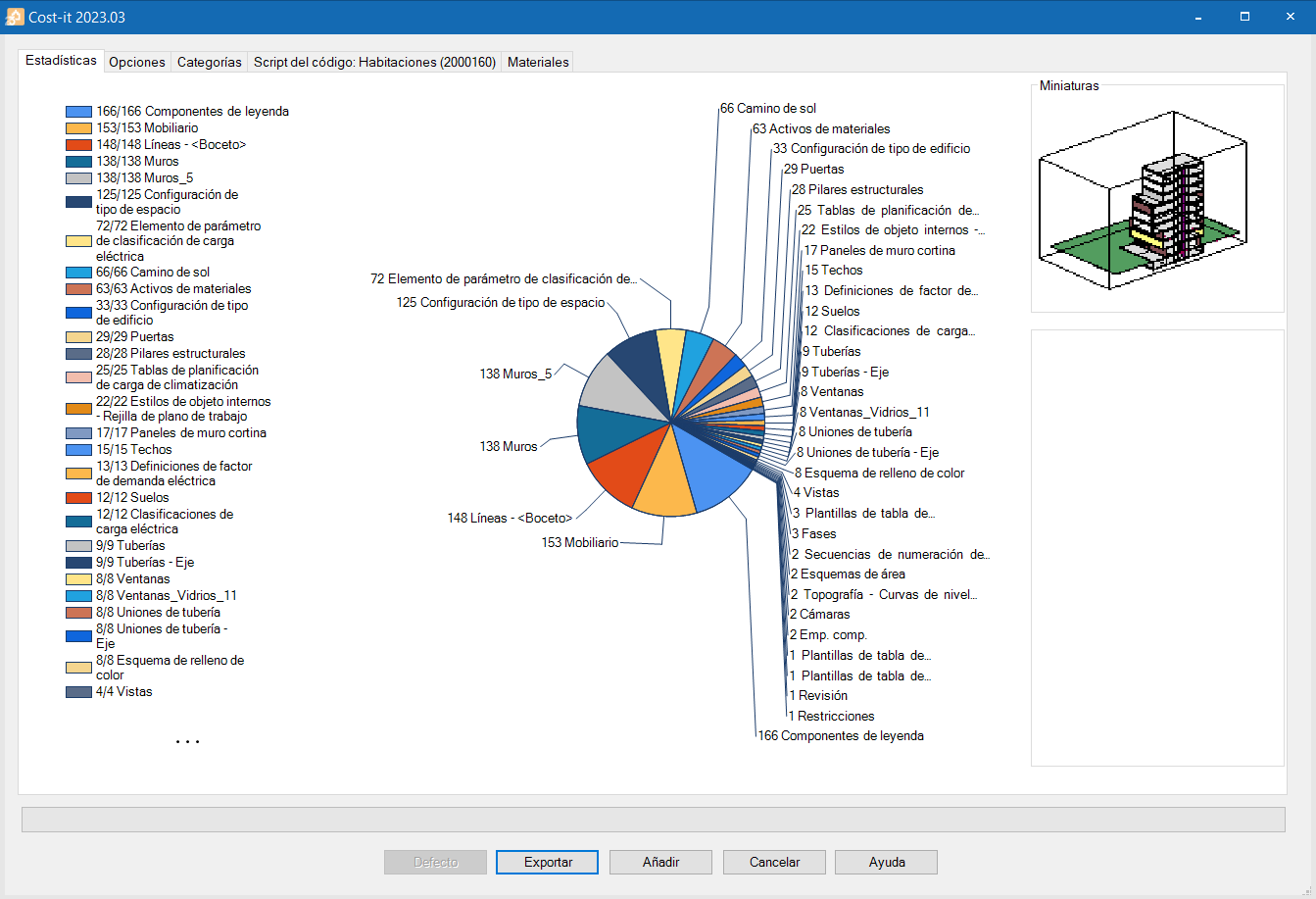Click chart label '4 Vistas'
This screenshot has height=899, width=1316.
[816, 492]
